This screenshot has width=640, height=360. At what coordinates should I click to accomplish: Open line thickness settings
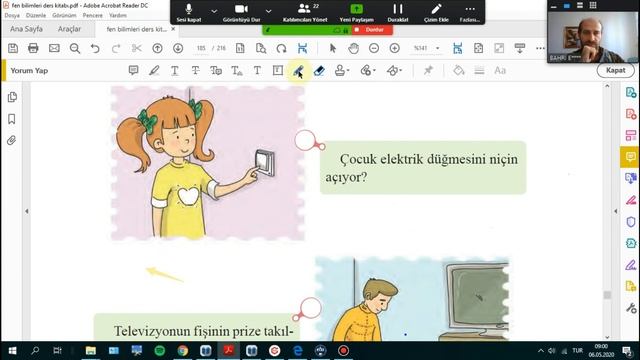(479, 70)
